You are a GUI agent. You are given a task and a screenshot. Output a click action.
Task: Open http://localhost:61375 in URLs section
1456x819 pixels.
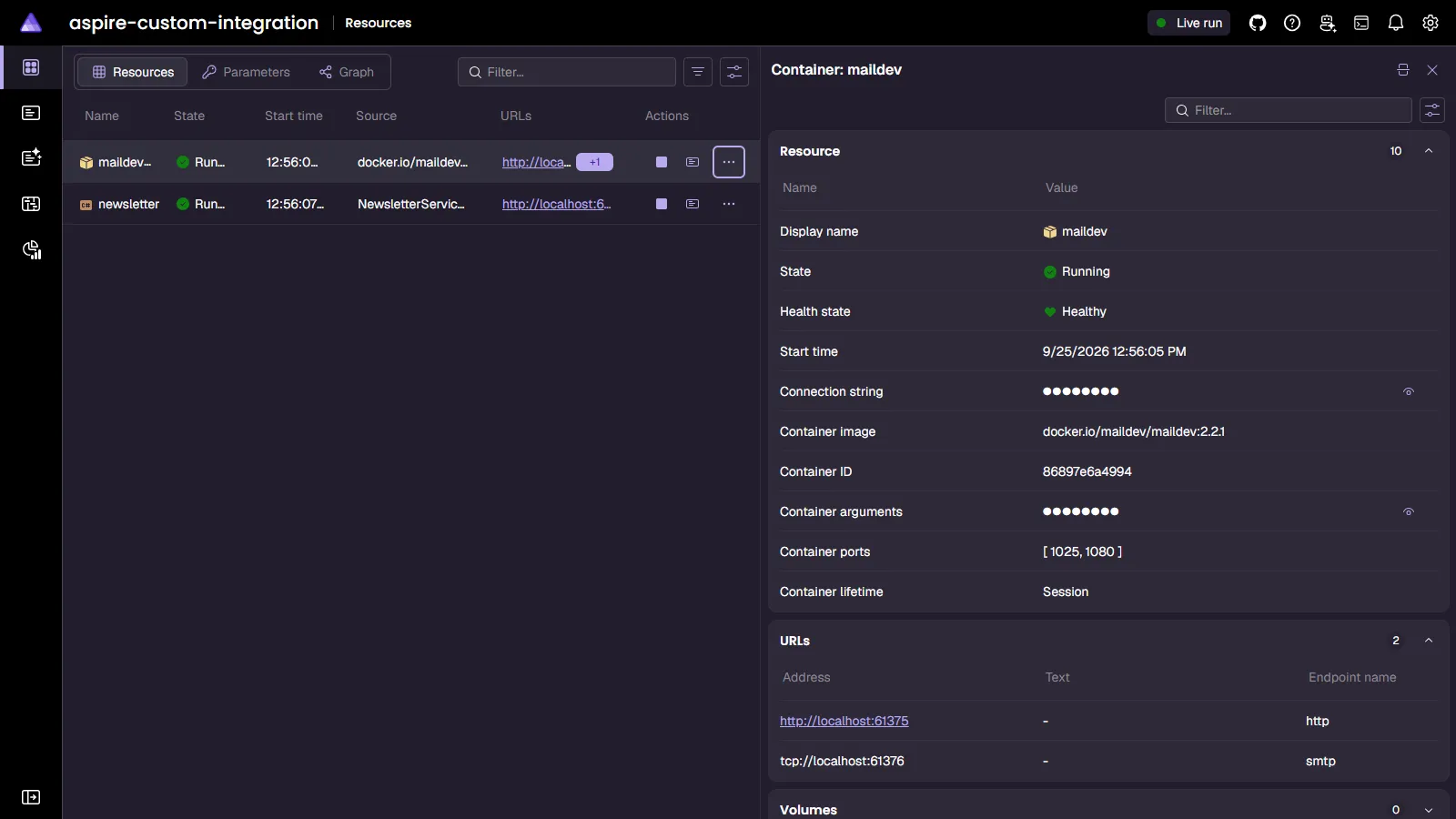point(844,721)
